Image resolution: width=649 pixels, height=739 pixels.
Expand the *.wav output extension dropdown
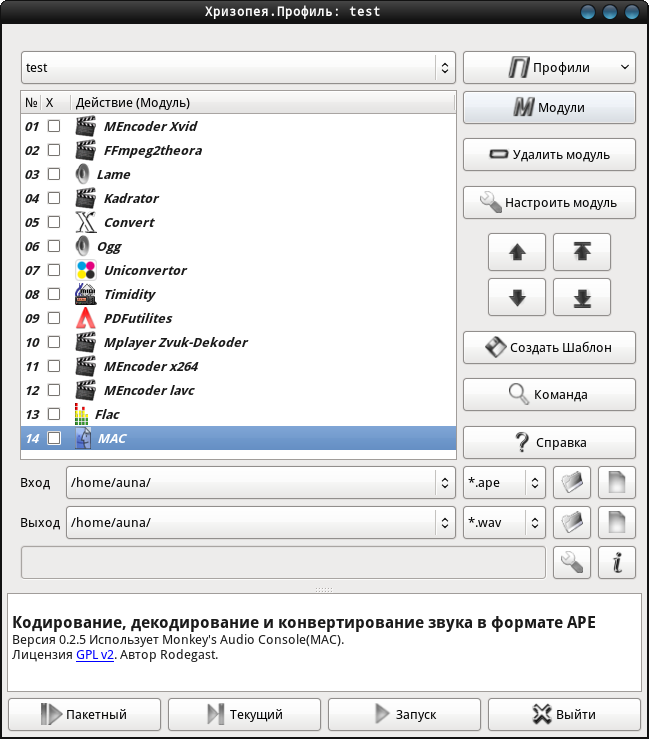(504, 522)
